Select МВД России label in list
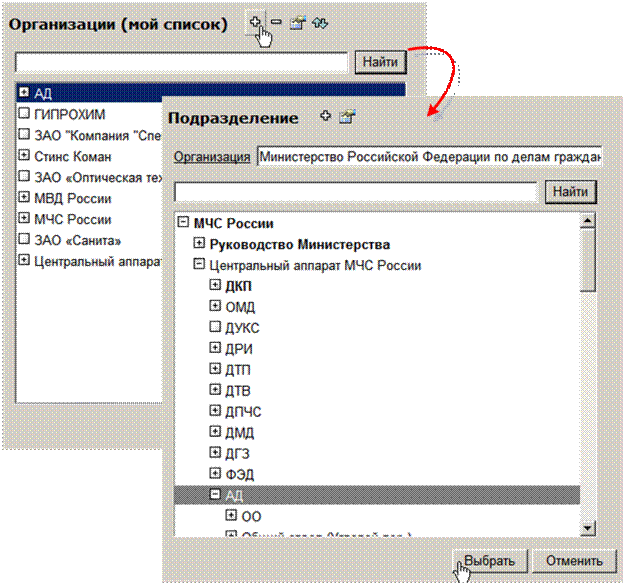This screenshot has width=626, height=587. tap(73, 198)
